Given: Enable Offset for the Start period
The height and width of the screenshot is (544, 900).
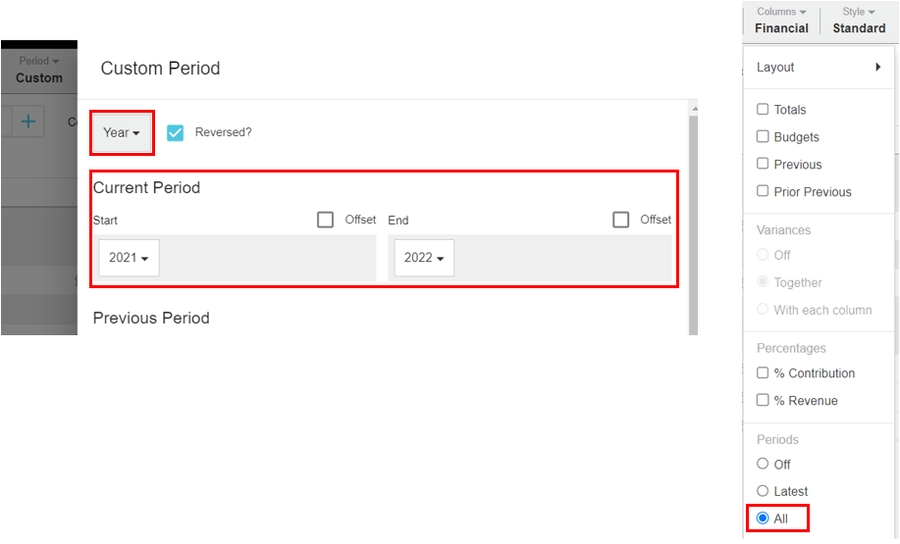Looking at the screenshot, I should click(x=325, y=220).
